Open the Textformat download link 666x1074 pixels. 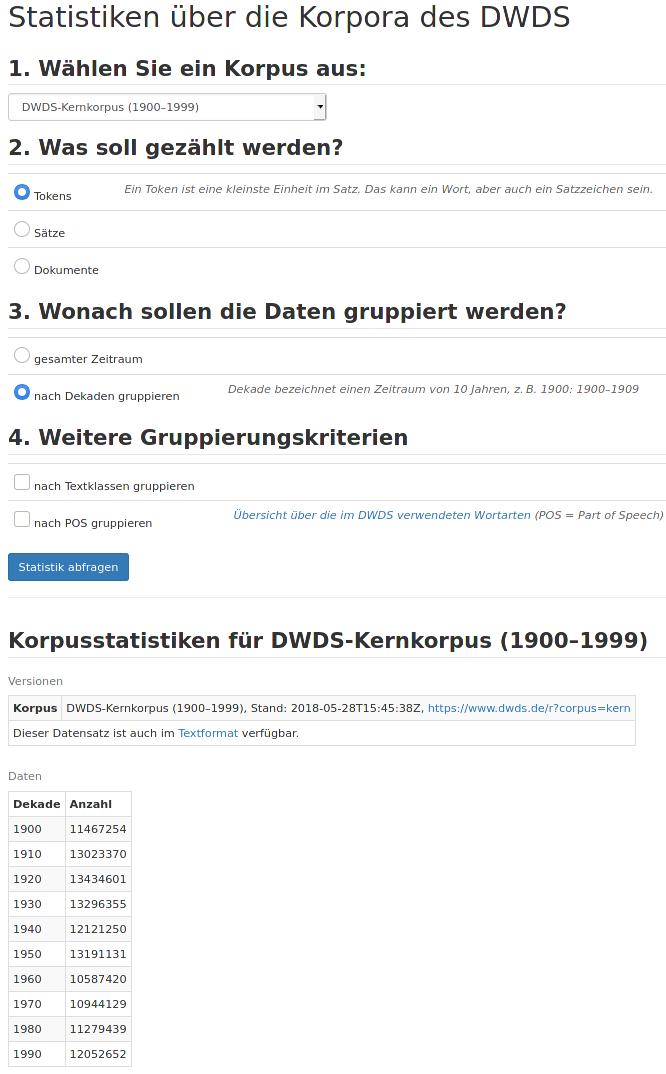(208, 733)
